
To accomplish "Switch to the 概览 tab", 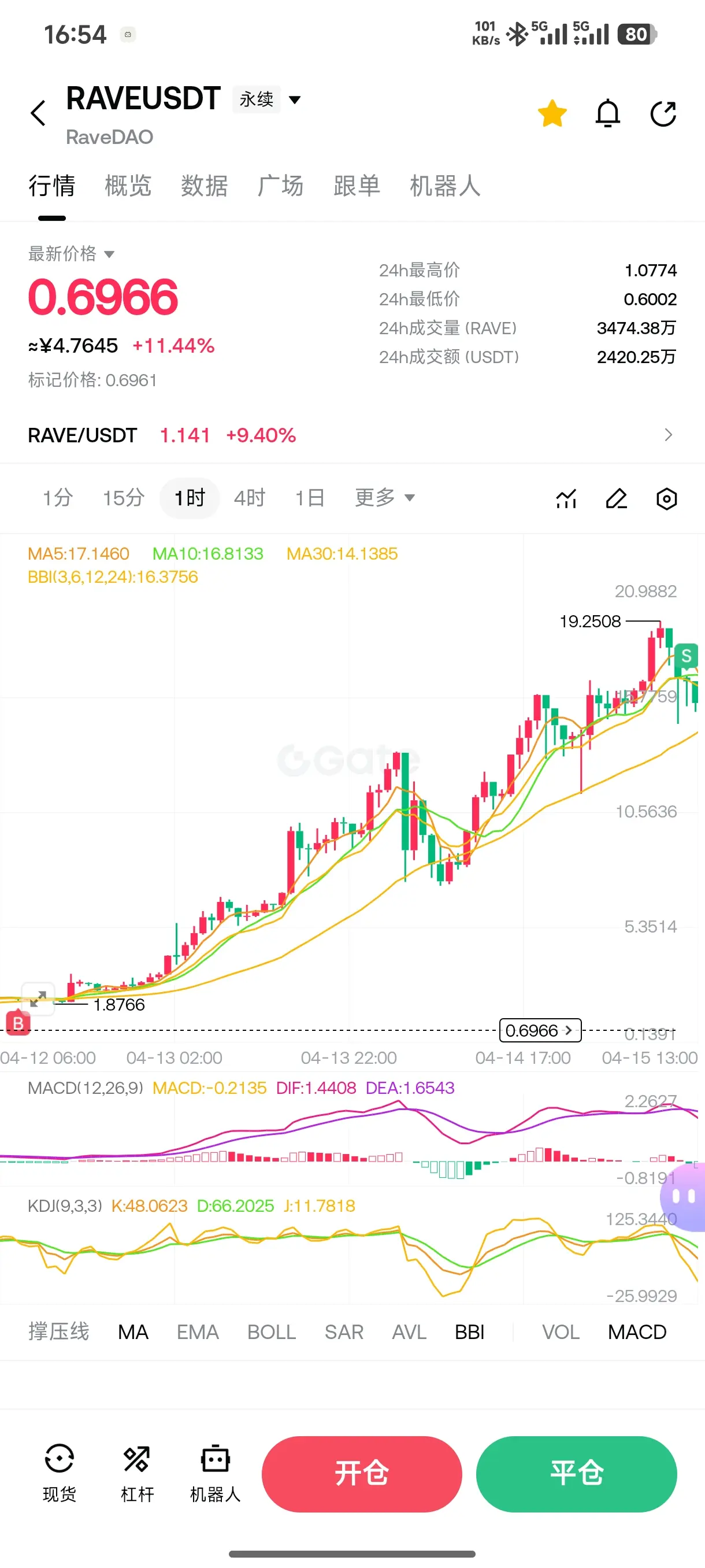I will pyautogui.click(x=128, y=186).
